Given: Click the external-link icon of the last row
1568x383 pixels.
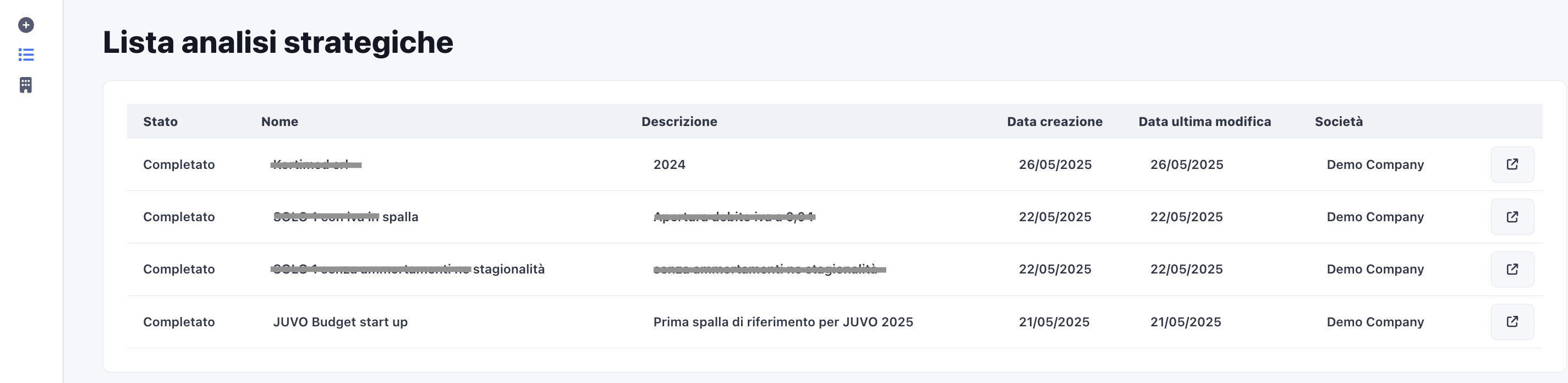Looking at the screenshot, I should [1513, 321].
